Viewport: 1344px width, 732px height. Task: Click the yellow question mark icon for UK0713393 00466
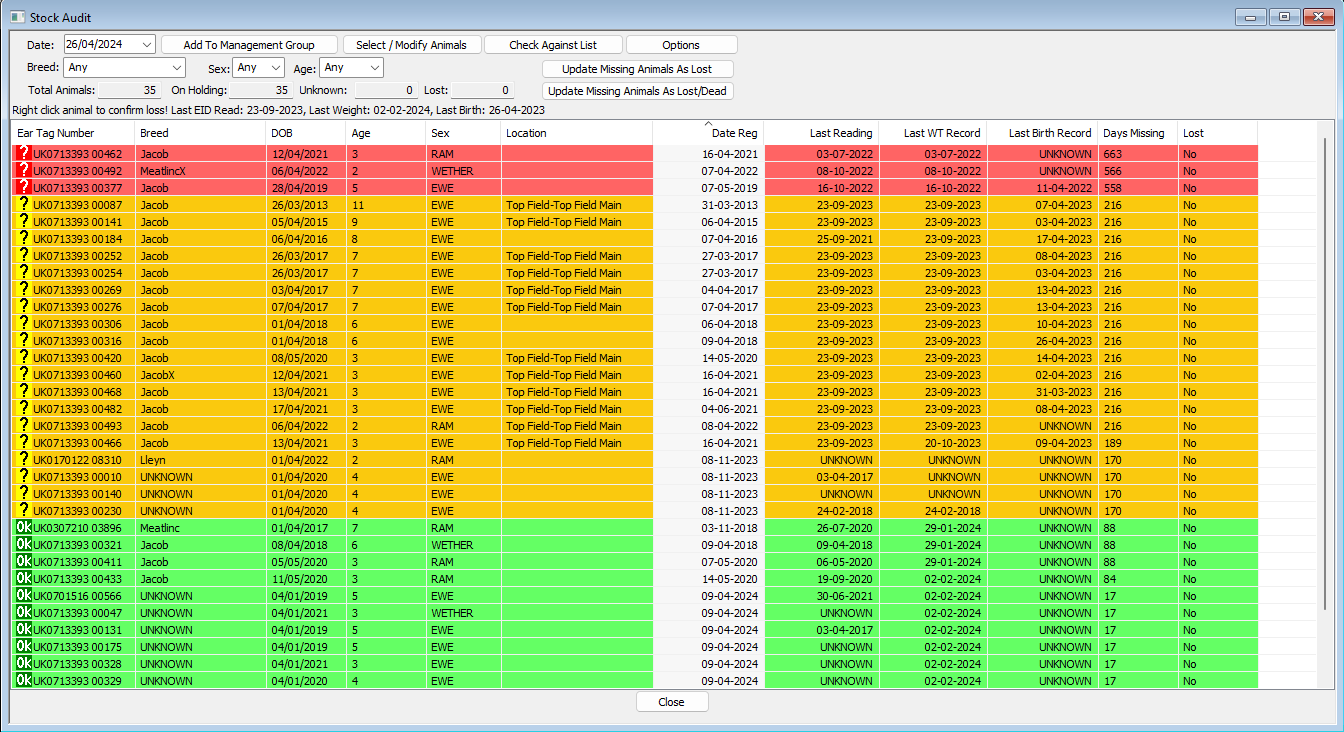pyautogui.click(x=24, y=443)
